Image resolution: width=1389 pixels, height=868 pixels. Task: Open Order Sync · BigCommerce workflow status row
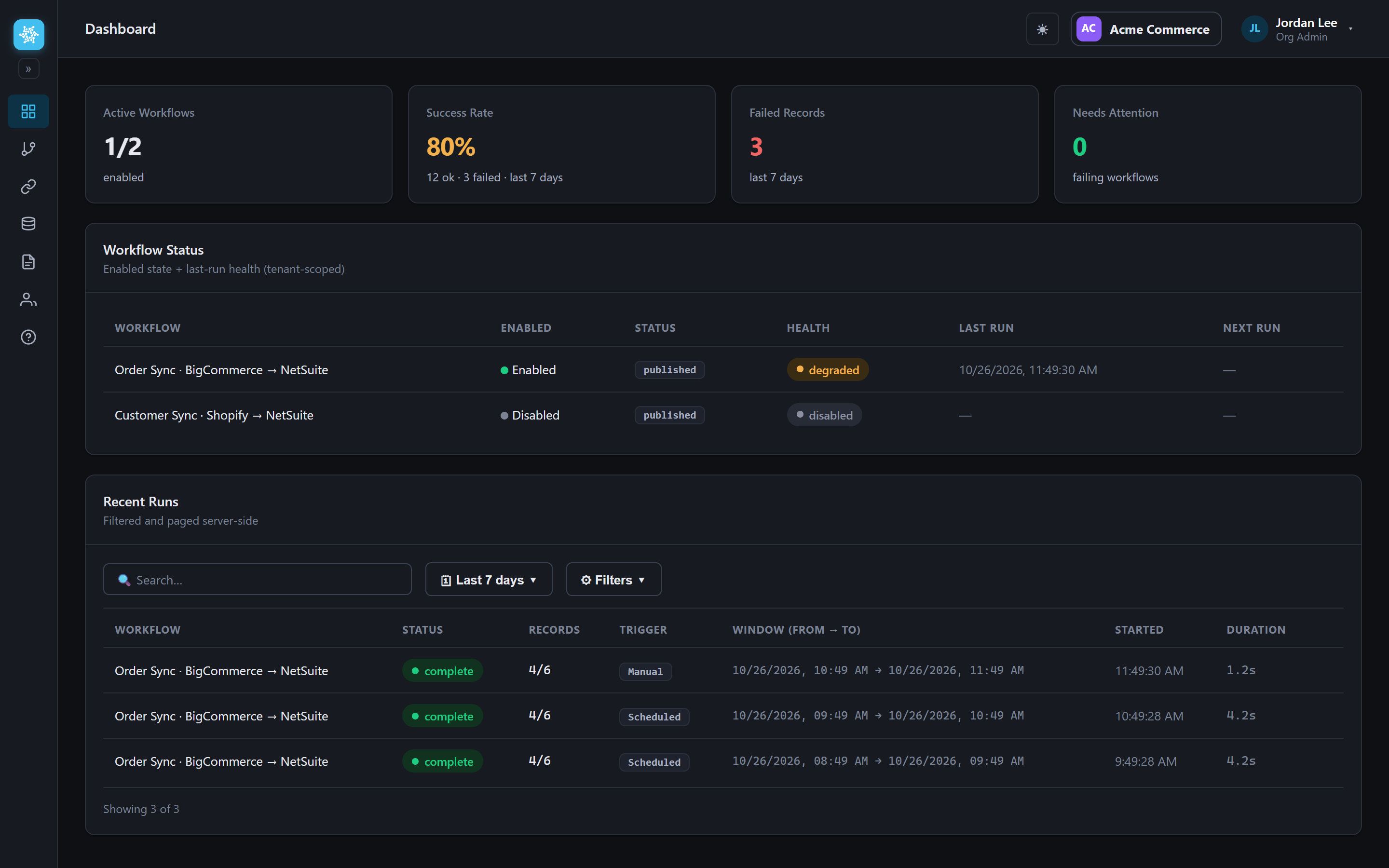pyautogui.click(x=723, y=370)
